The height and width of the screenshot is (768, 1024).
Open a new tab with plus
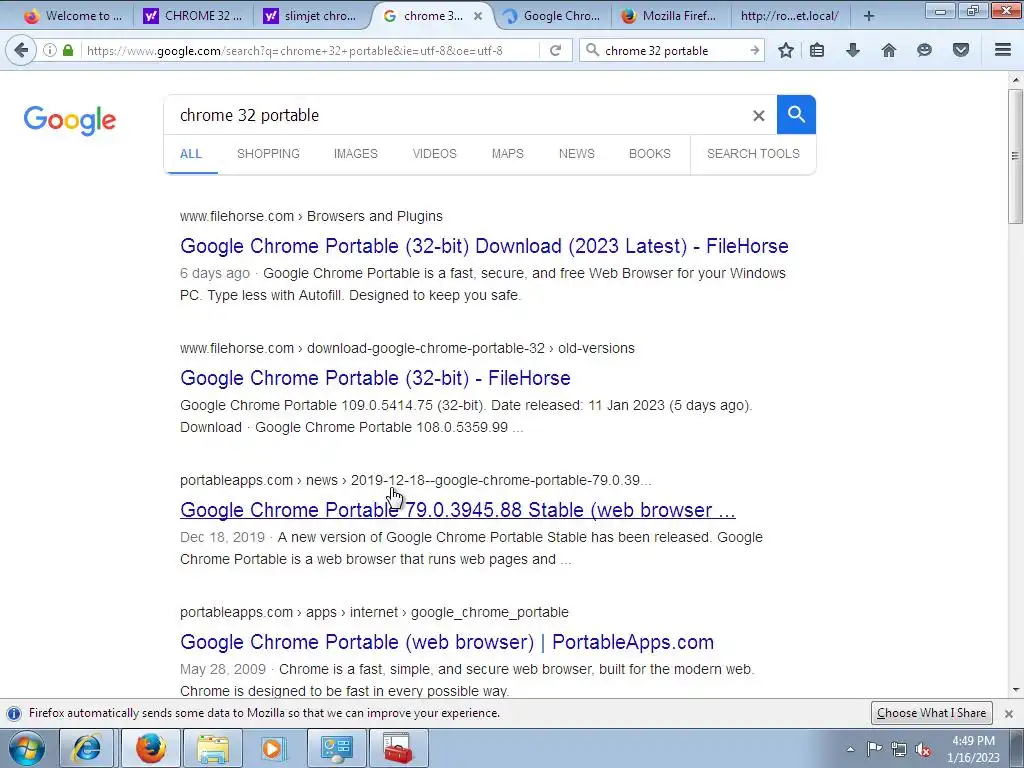[x=869, y=16]
